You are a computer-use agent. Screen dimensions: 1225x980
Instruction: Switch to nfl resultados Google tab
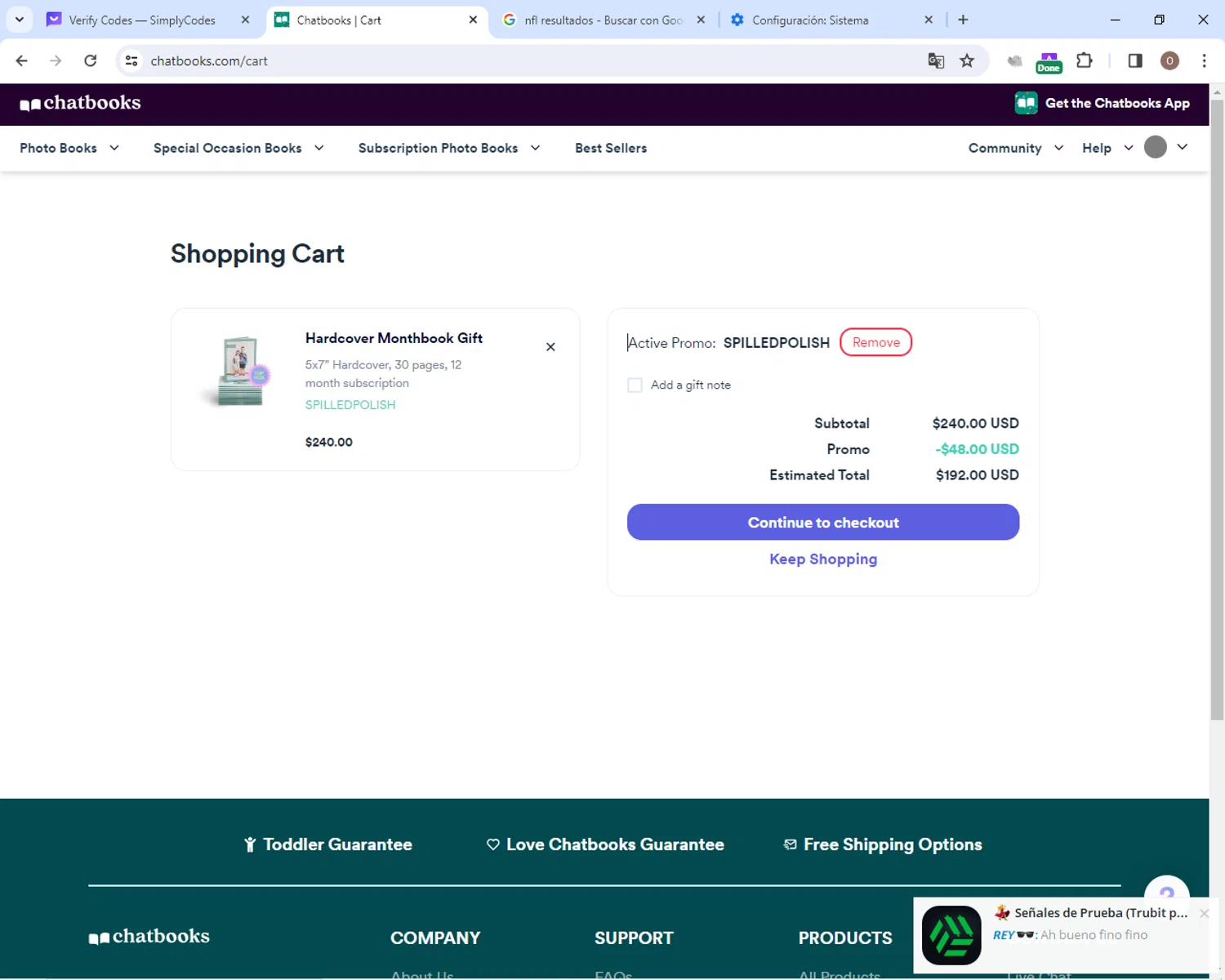[x=603, y=20]
